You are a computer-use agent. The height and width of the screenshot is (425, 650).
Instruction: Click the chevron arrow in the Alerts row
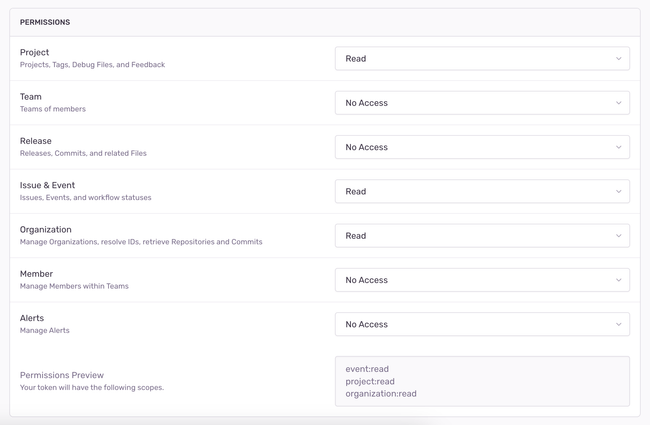click(619, 324)
